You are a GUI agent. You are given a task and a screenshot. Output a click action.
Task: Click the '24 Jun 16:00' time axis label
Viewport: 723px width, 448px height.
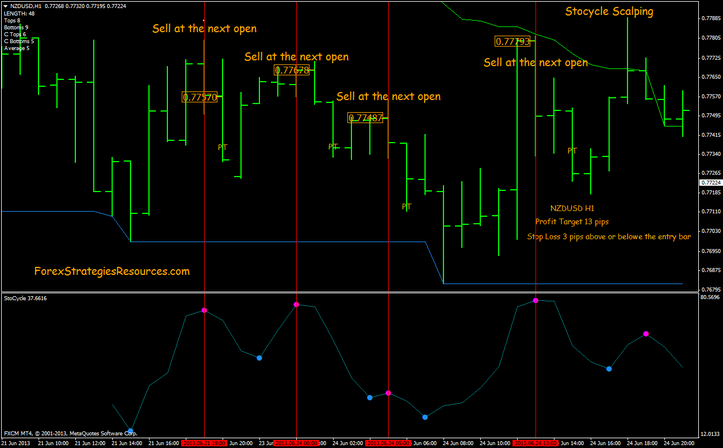point(606,443)
